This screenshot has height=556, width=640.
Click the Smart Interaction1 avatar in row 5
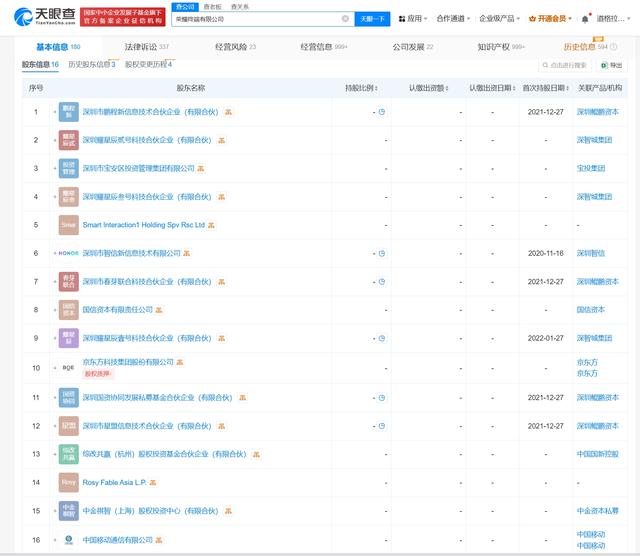69,225
